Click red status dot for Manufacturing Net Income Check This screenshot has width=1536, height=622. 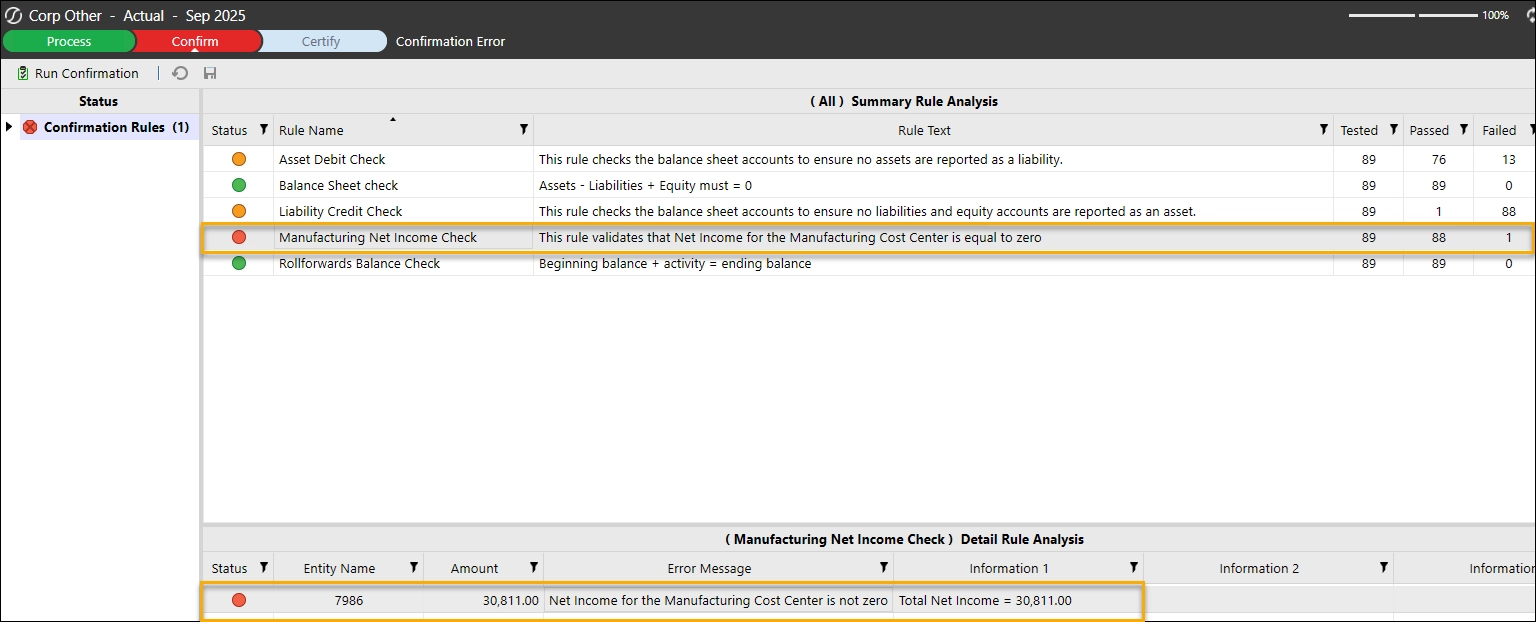click(239, 237)
